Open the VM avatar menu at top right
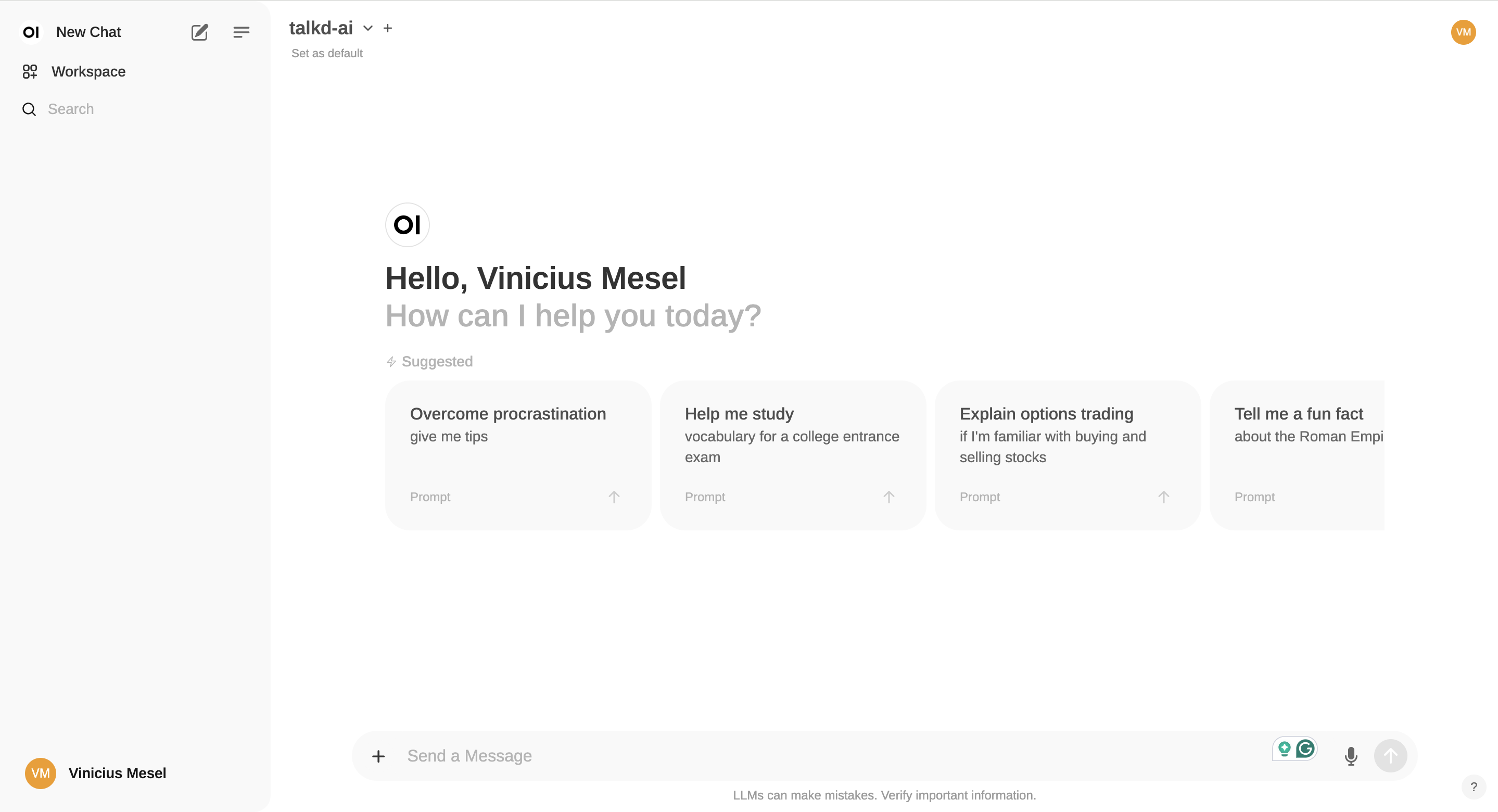The image size is (1498, 812). point(1464,32)
